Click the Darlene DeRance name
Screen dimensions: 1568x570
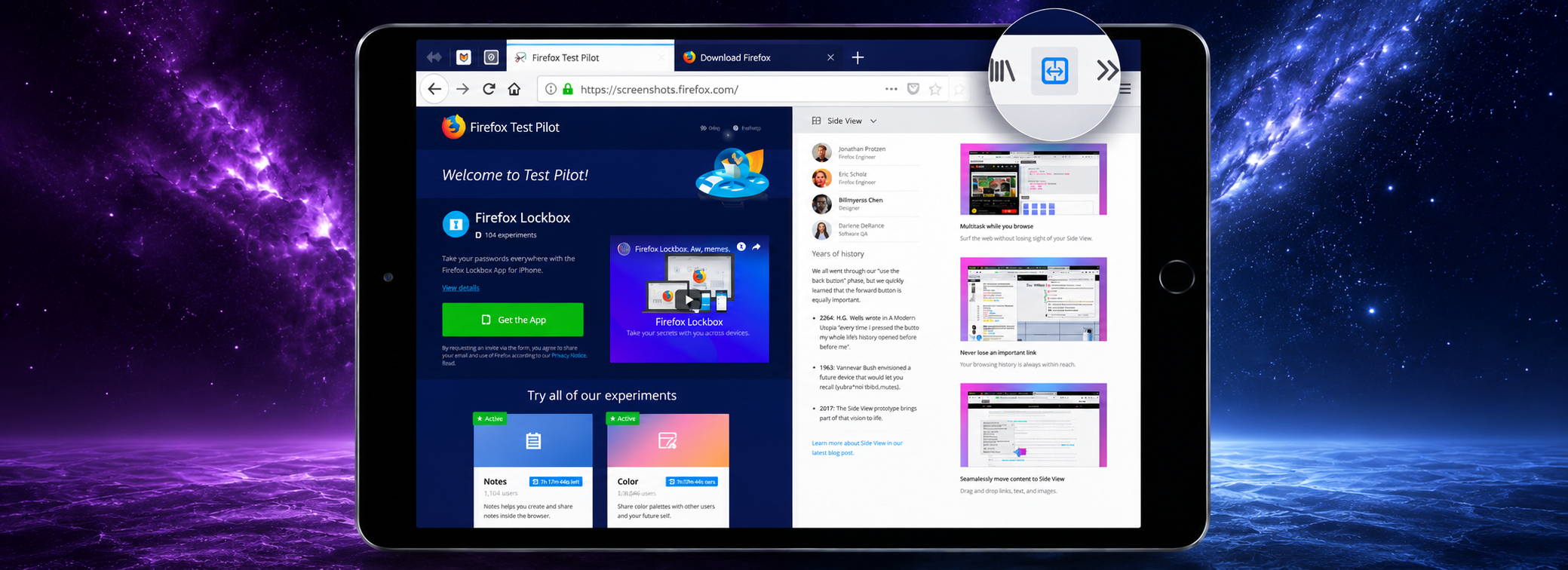[x=861, y=225]
